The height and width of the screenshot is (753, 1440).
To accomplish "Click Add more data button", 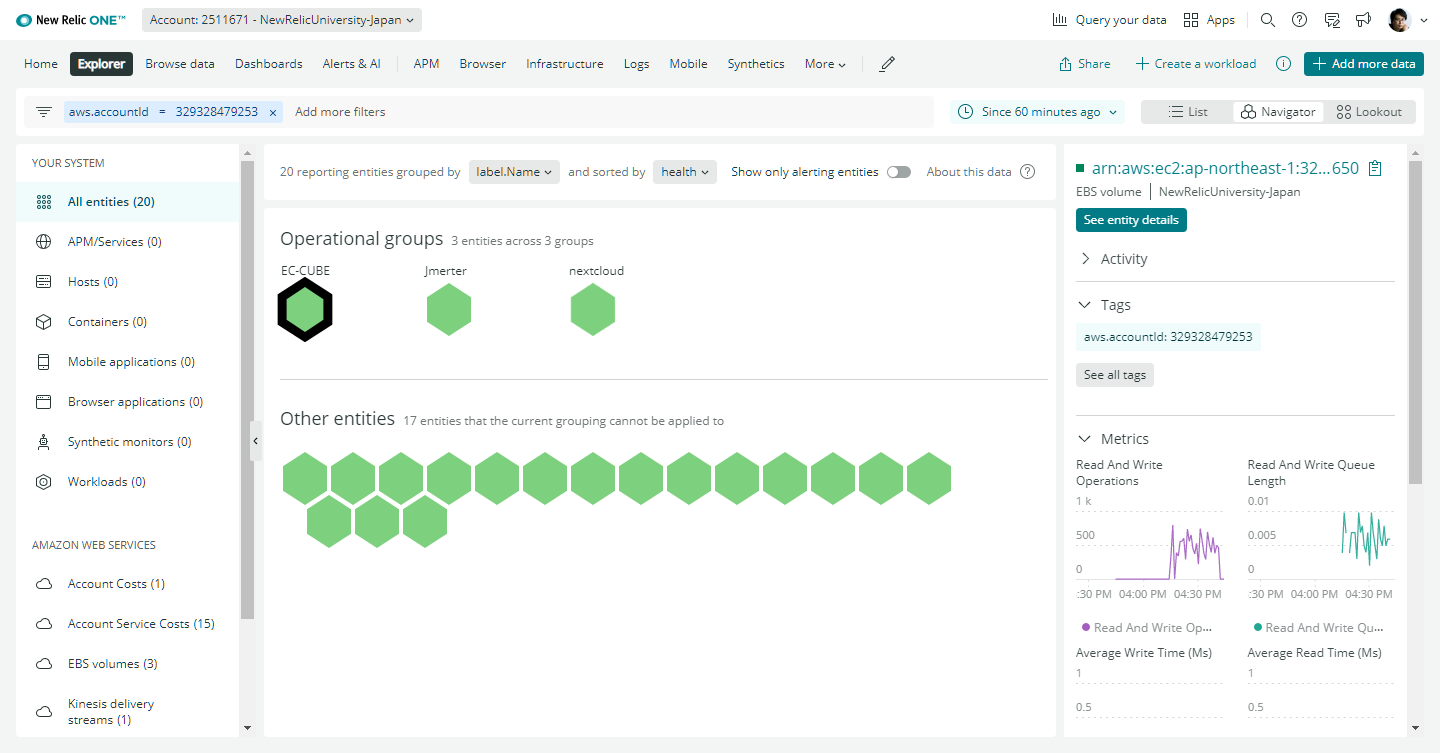I will pyautogui.click(x=1364, y=64).
